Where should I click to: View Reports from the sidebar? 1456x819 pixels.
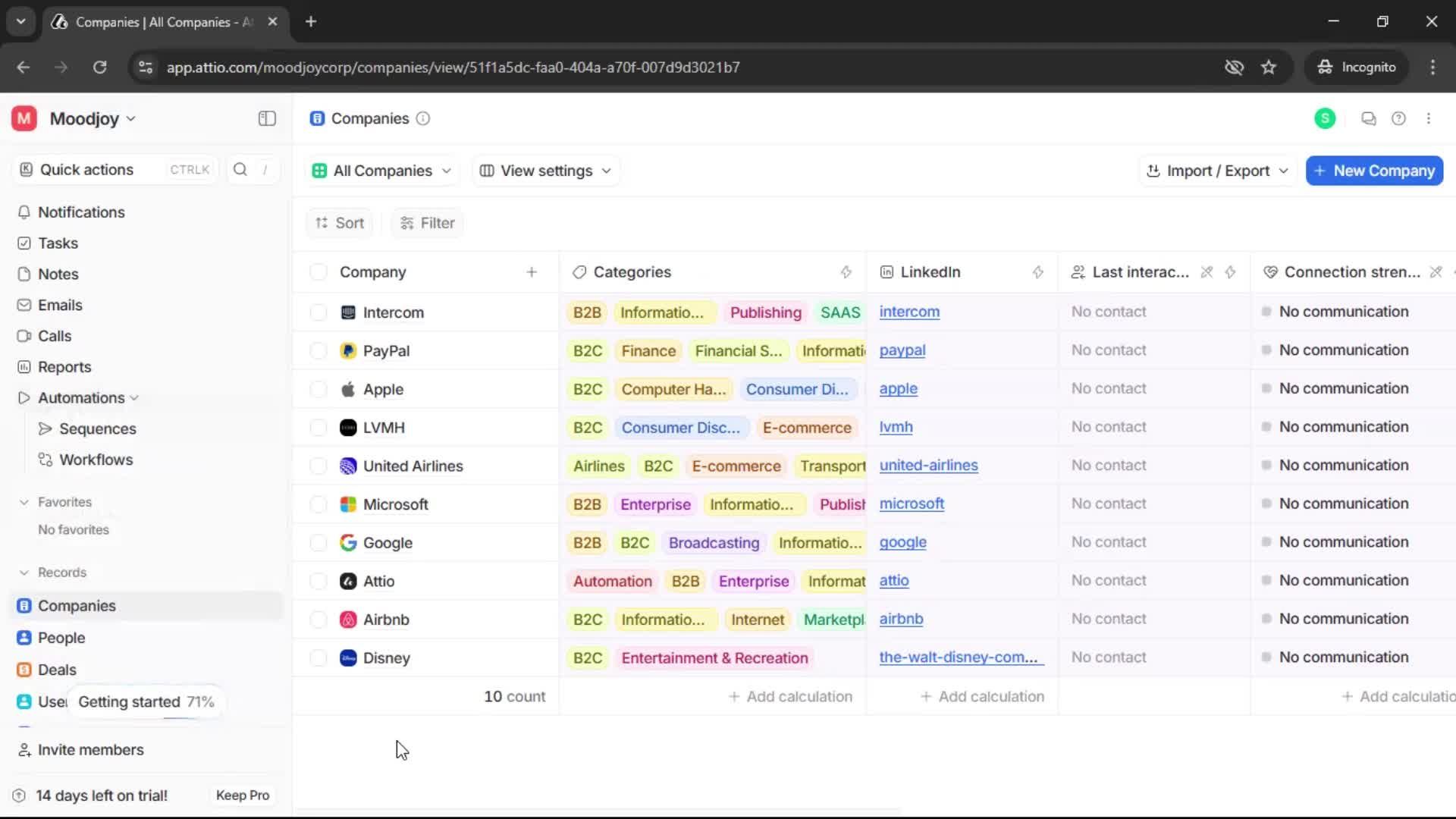point(64,366)
